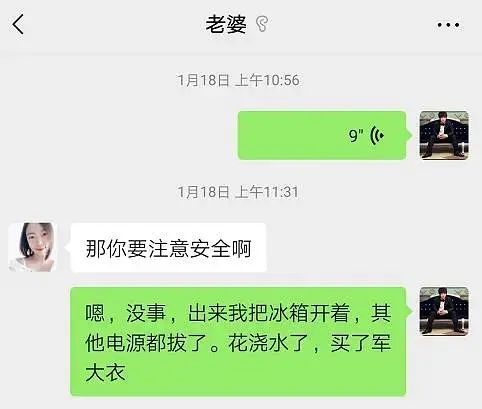This screenshot has width=482, height=409.
Task: Click "大衣" on the last message line
Action: [106, 372]
